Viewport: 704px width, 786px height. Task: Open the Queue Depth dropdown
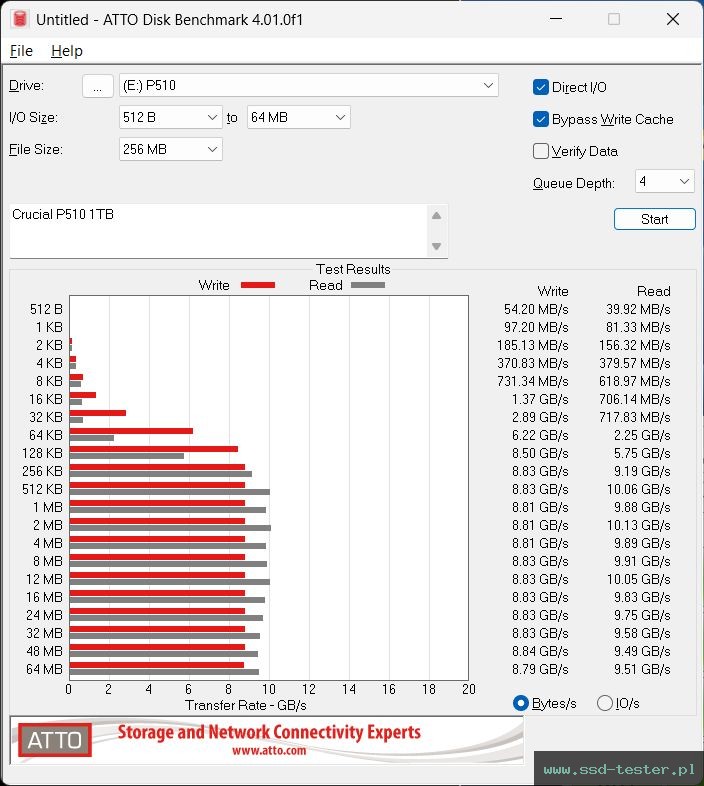[x=664, y=181]
